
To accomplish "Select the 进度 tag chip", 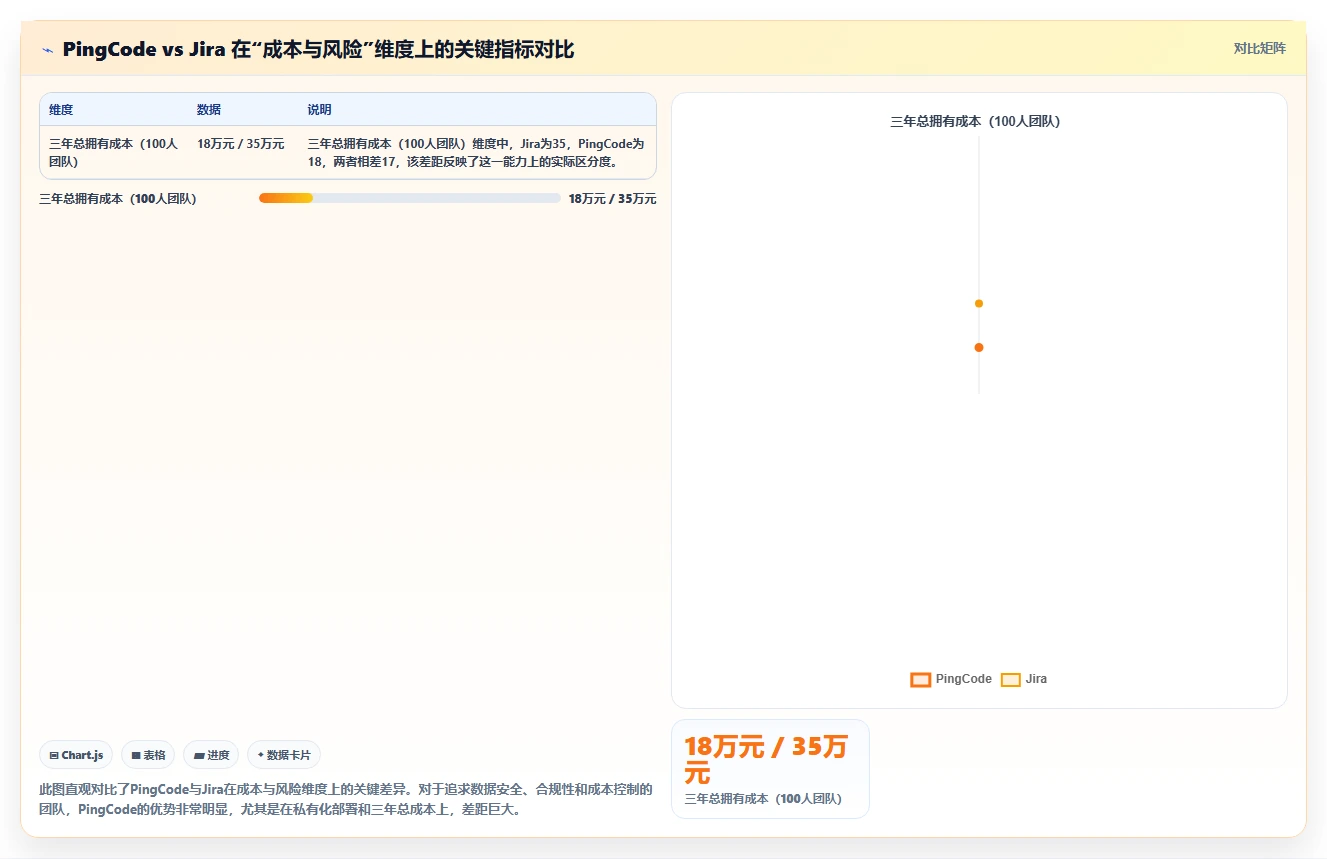I will coord(211,755).
